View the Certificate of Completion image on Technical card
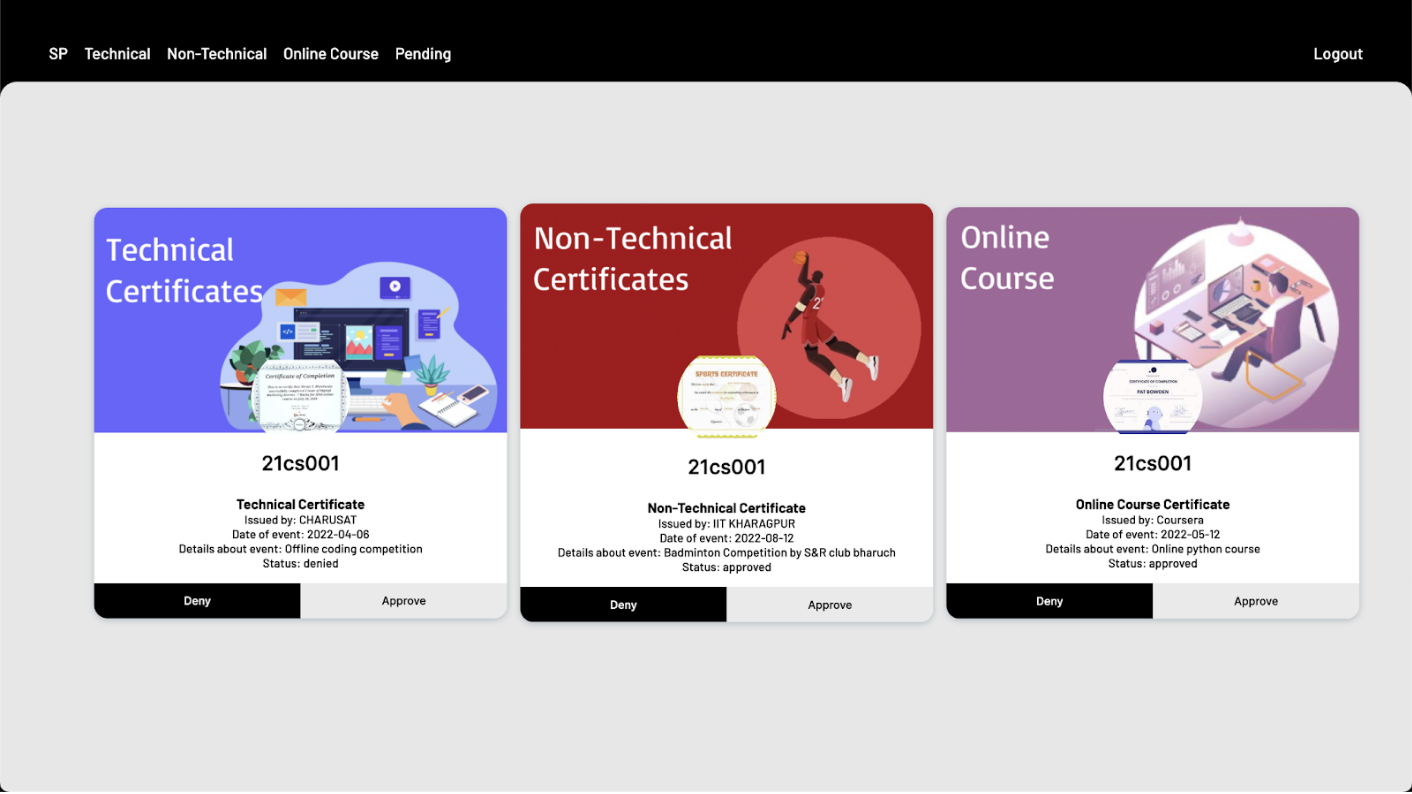The image size is (1412, 794). tap(300, 394)
